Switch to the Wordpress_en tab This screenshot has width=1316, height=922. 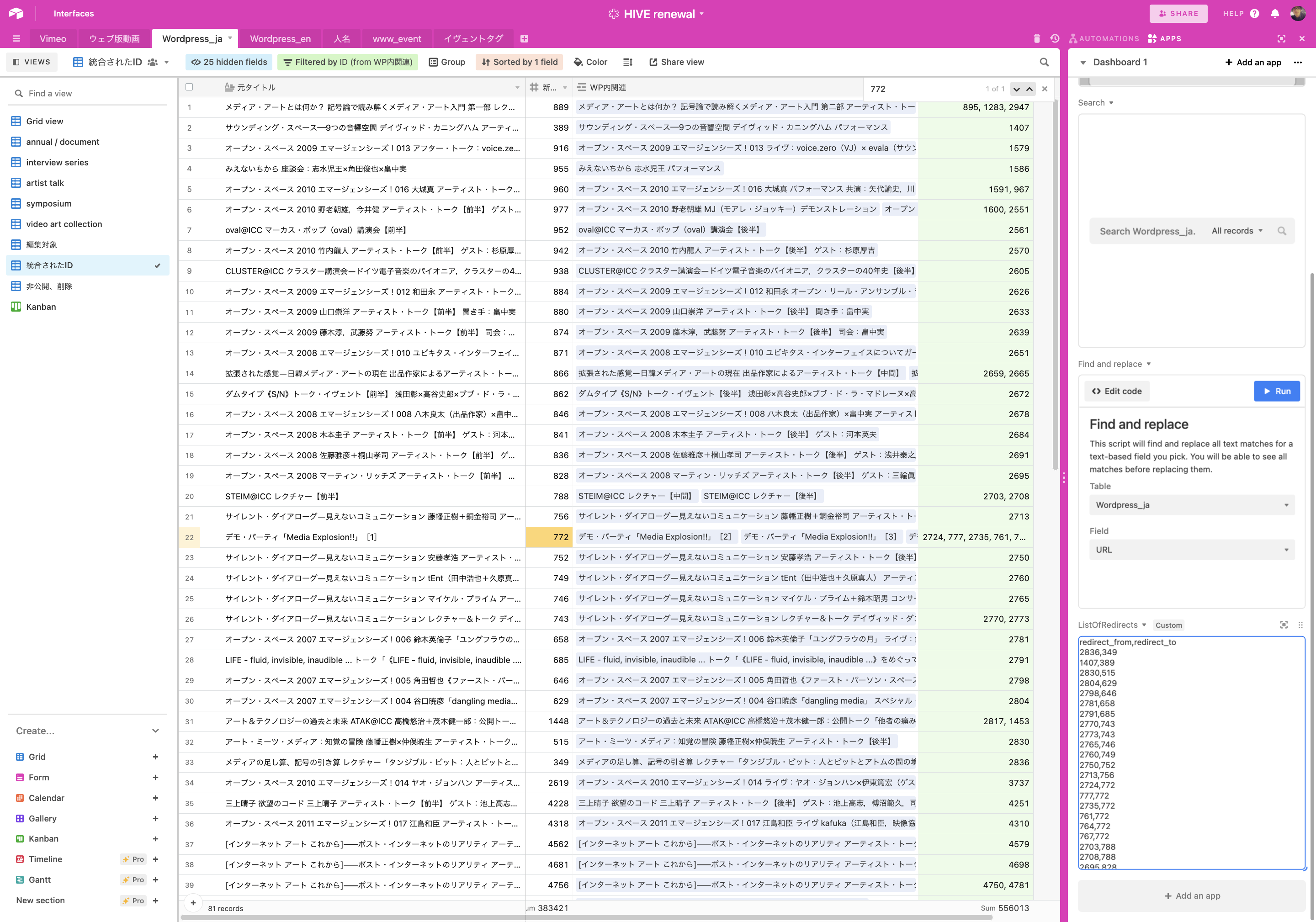tap(280, 38)
